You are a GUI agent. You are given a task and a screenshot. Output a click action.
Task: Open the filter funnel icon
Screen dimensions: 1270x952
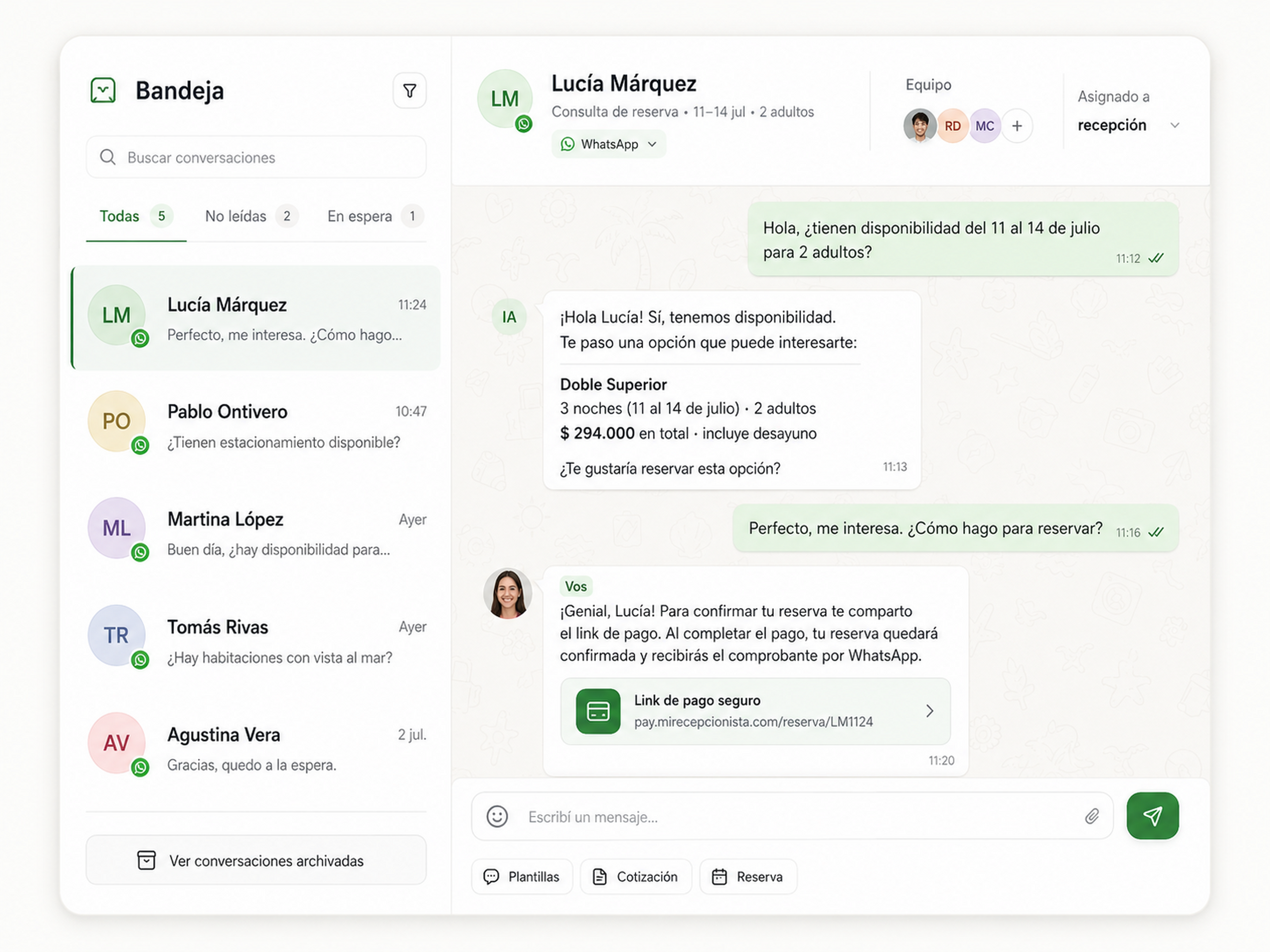point(409,91)
